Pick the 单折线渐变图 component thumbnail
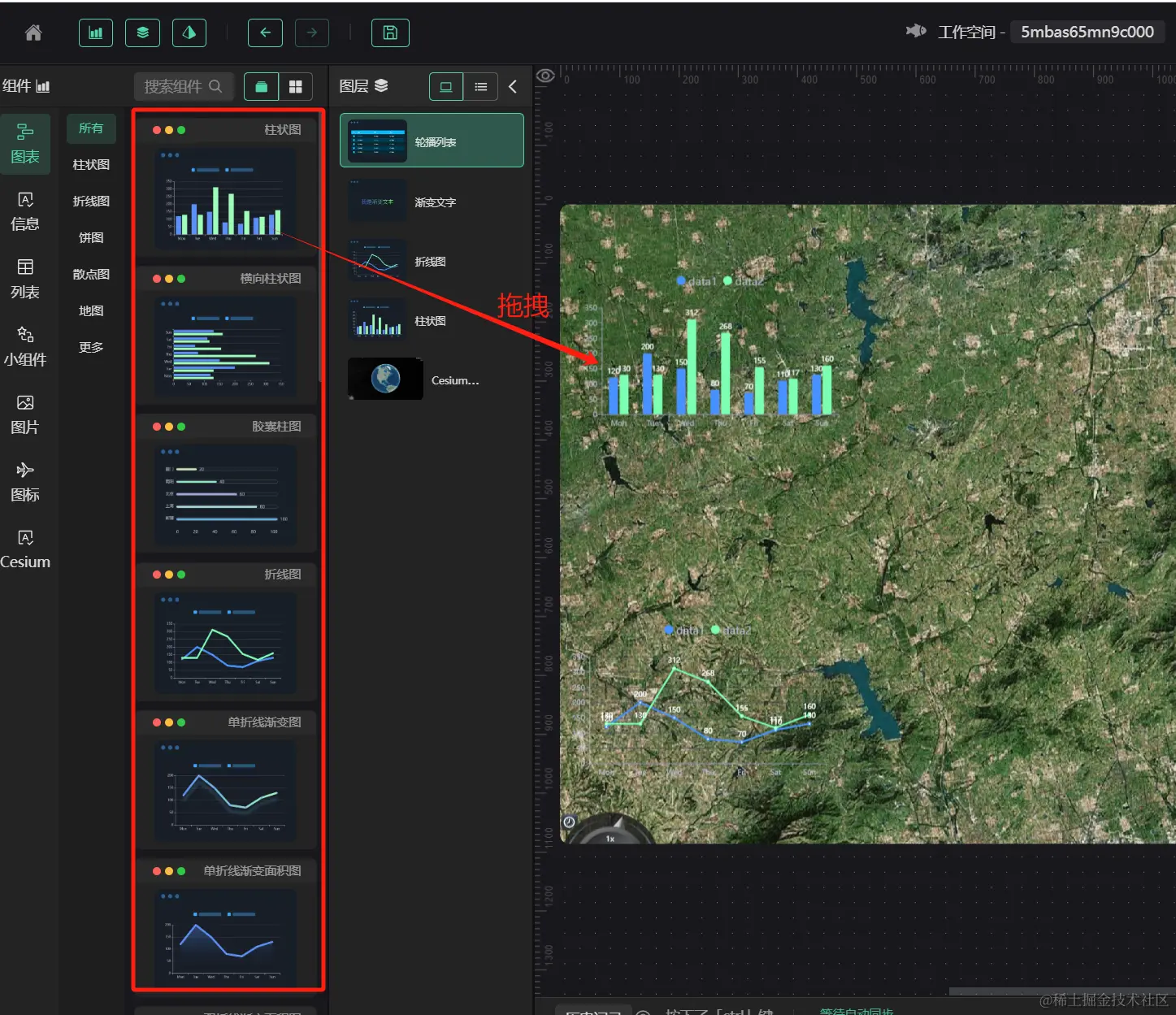1176x1015 pixels. (226, 791)
